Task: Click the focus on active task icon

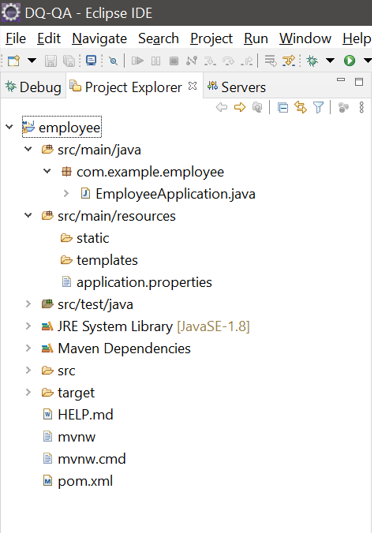Action: (x=343, y=108)
